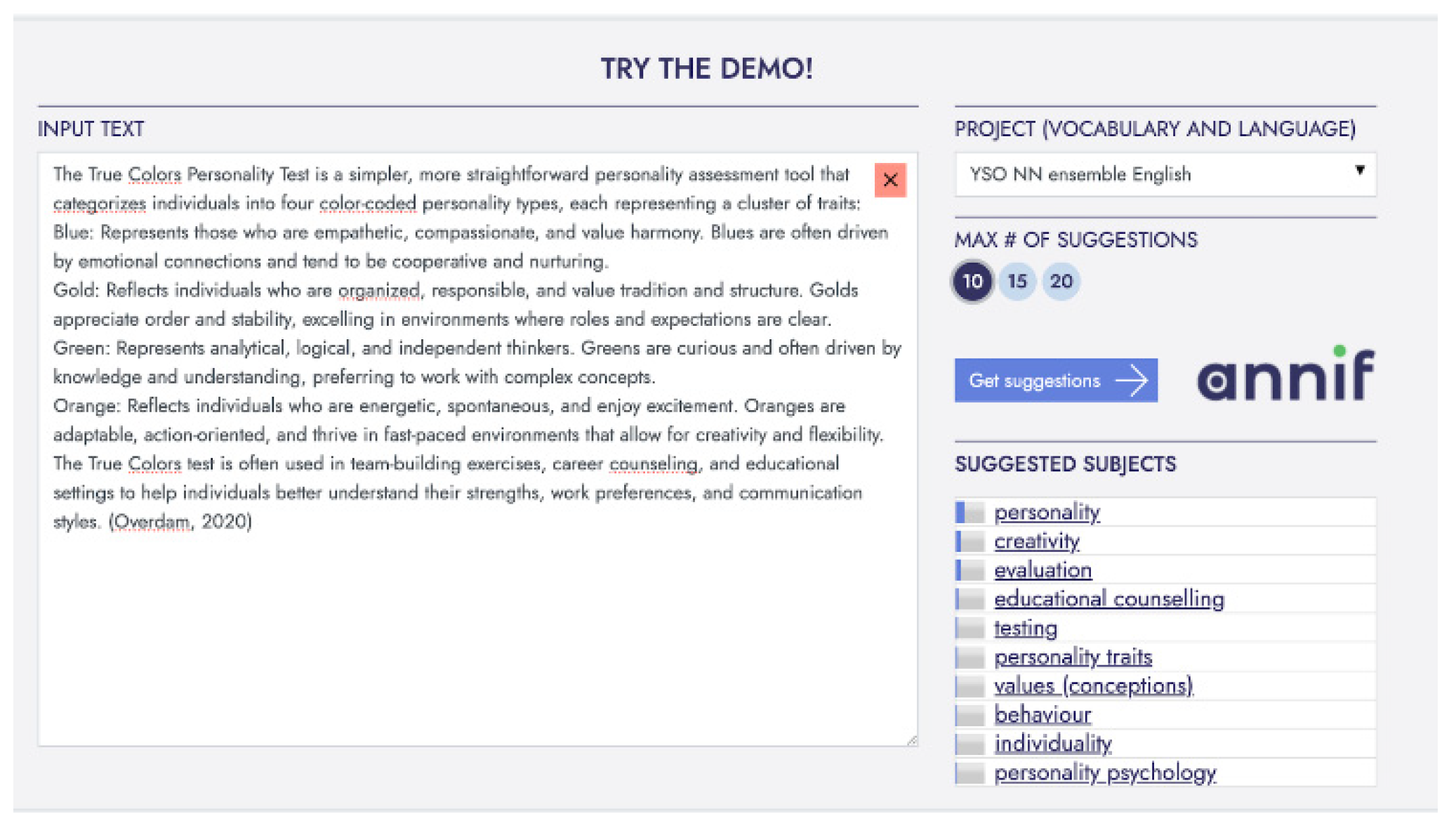Click the red X to clear input text

pyautogui.click(x=889, y=180)
